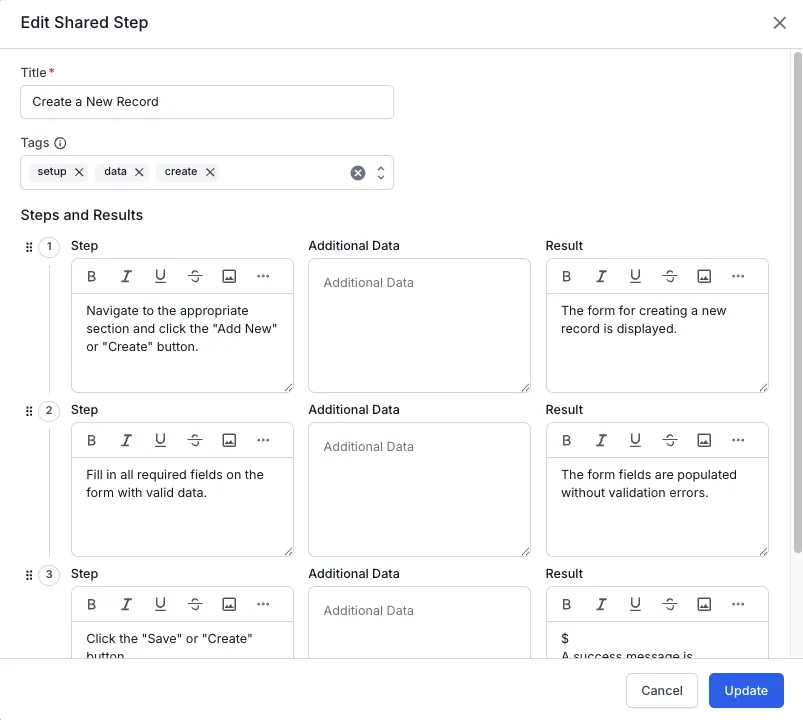Apply strikethrough in the second Result editor
803x720 pixels.
pos(670,440)
